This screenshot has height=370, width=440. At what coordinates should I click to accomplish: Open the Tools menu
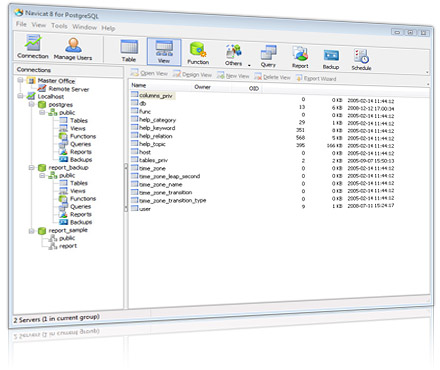tap(59, 26)
